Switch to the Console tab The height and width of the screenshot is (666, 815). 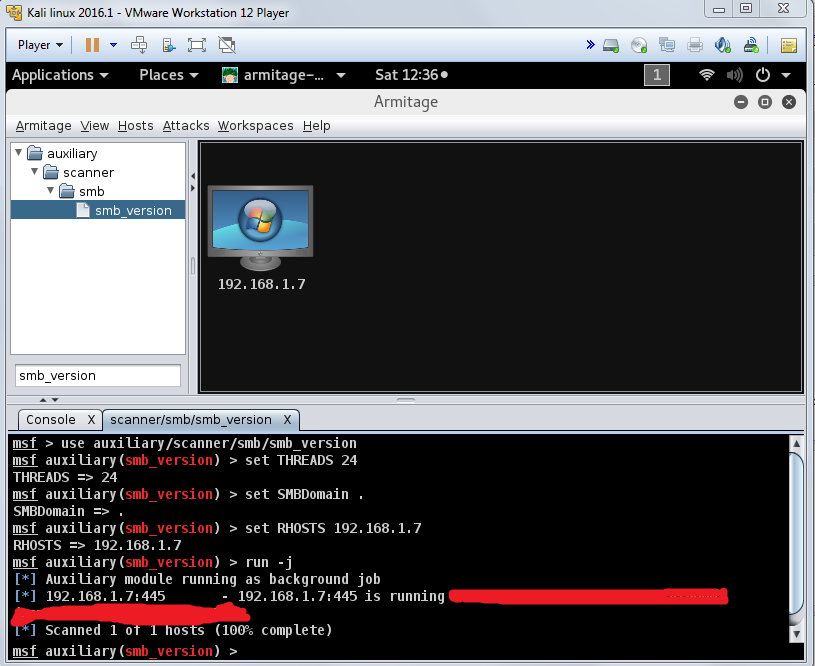point(50,419)
